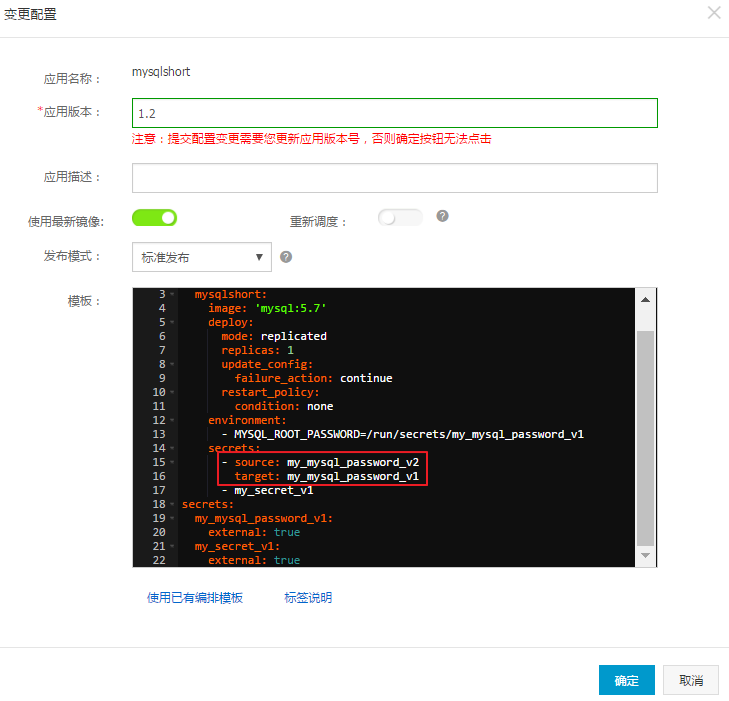729x701 pixels.
Task: Click 'mode: replicated' in template
Action: pos(274,336)
